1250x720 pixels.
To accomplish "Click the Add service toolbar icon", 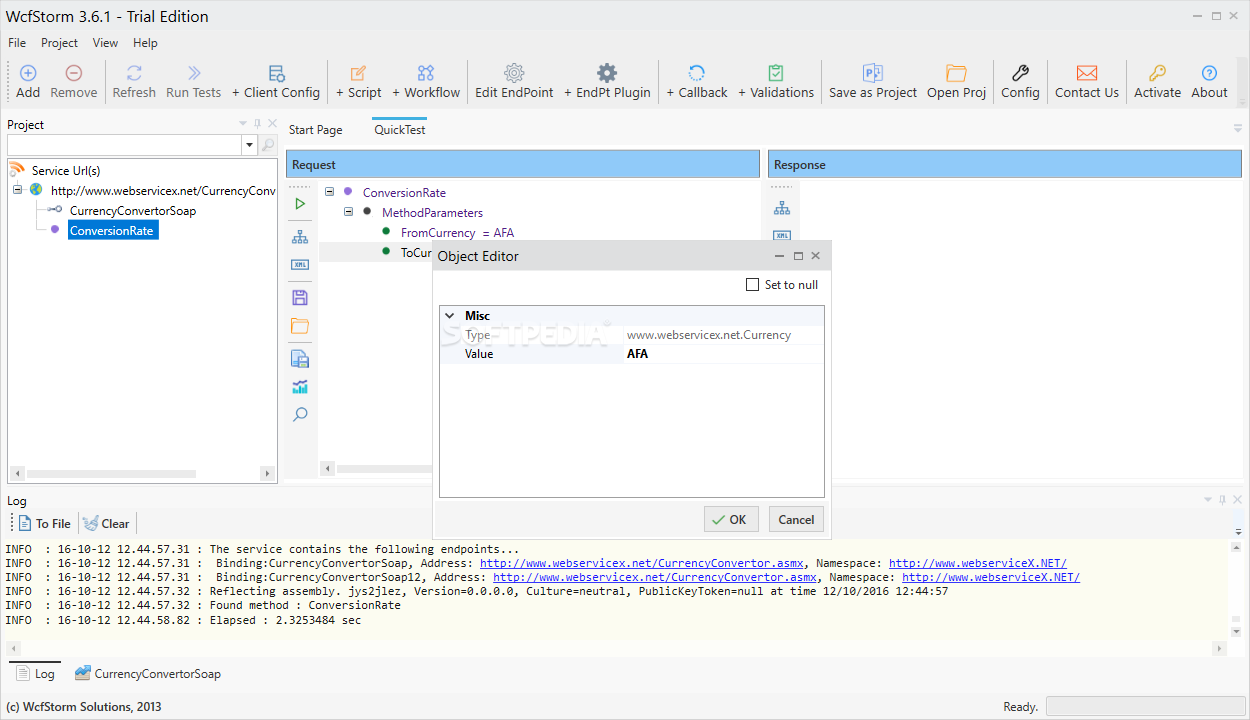I will coord(28,73).
